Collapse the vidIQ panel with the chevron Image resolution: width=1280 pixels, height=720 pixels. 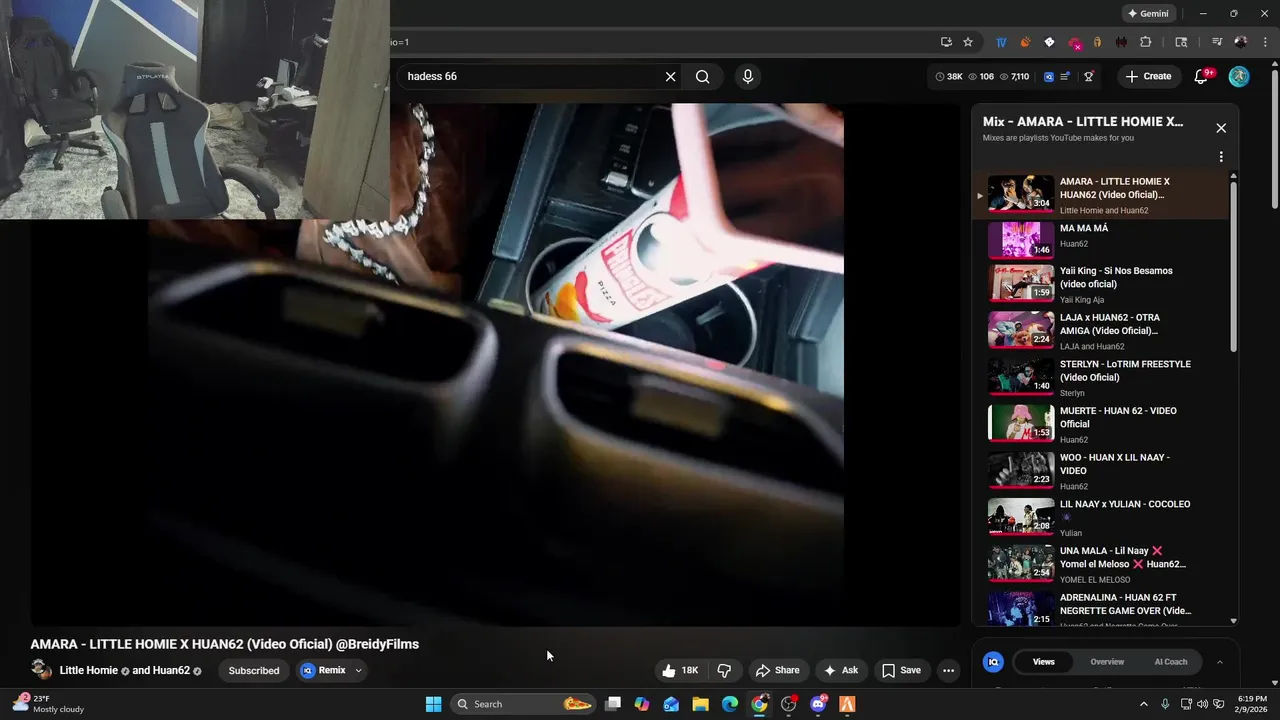(1219, 662)
